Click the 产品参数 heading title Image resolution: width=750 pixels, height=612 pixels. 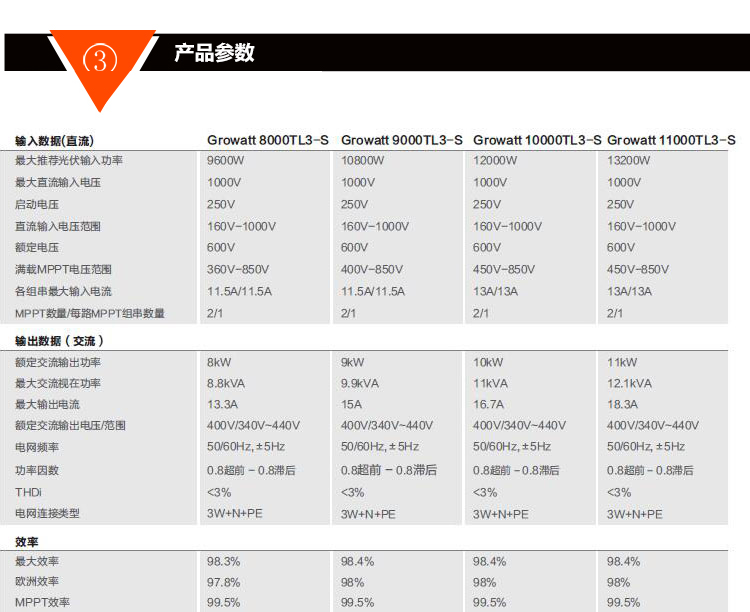[214, 53]
